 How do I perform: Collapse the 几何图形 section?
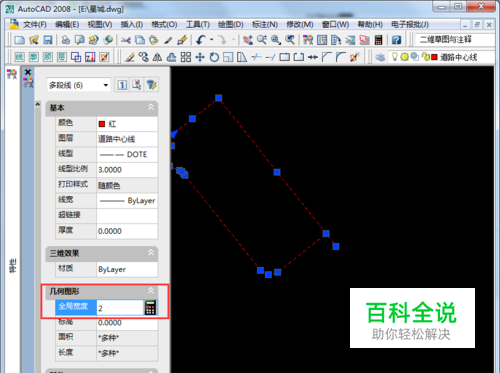(151, 291)
